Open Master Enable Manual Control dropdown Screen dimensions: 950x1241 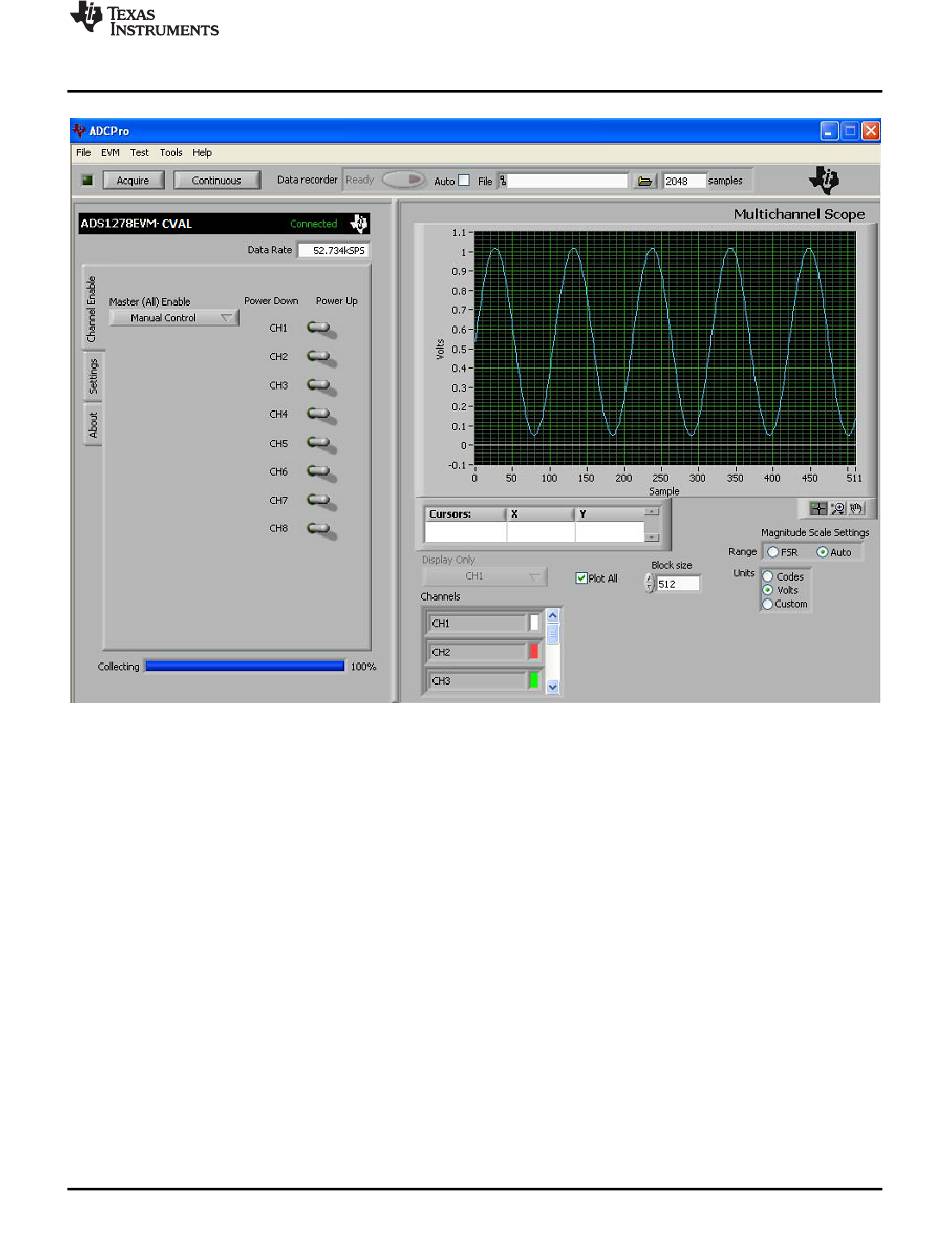pos(174,318)
